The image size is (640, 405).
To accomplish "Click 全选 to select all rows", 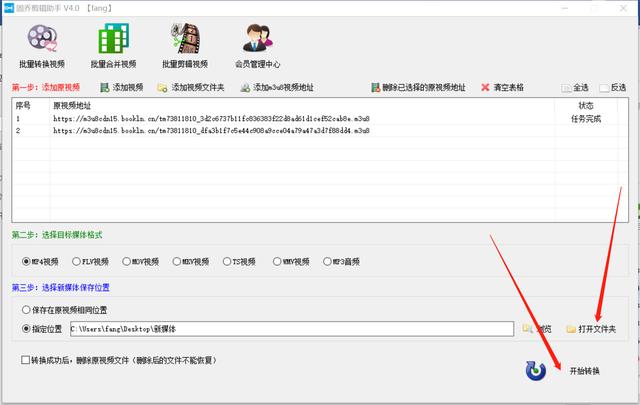I will pos(575,88).
